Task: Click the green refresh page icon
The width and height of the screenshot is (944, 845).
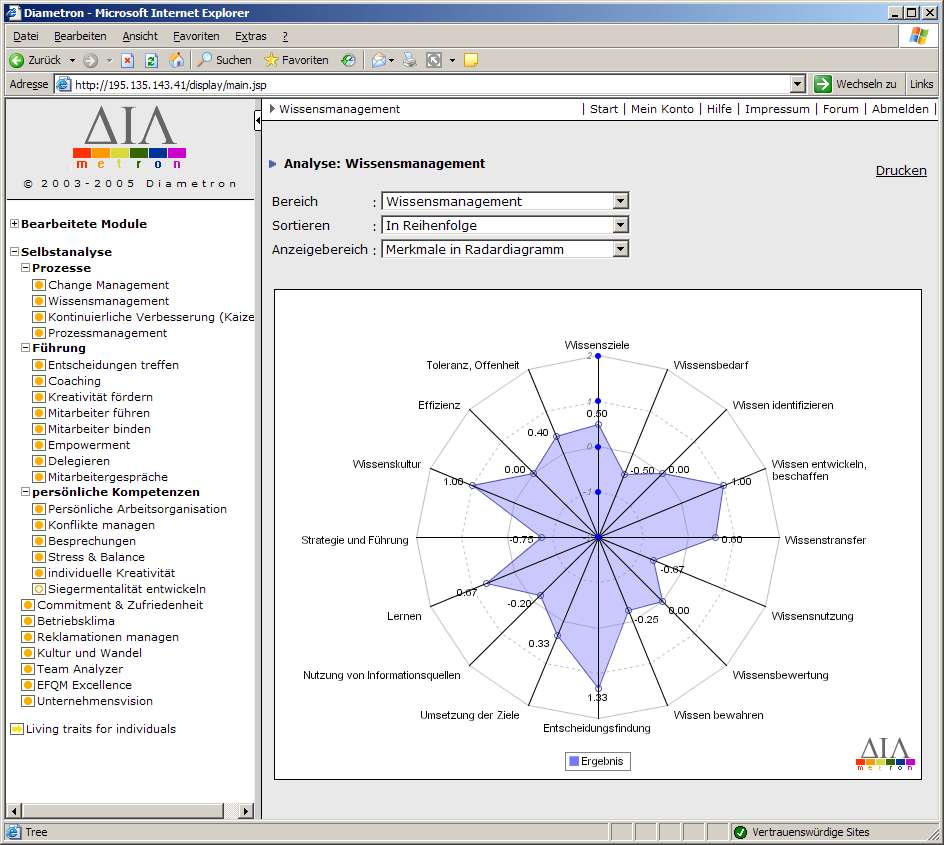Action: point(152,60)
